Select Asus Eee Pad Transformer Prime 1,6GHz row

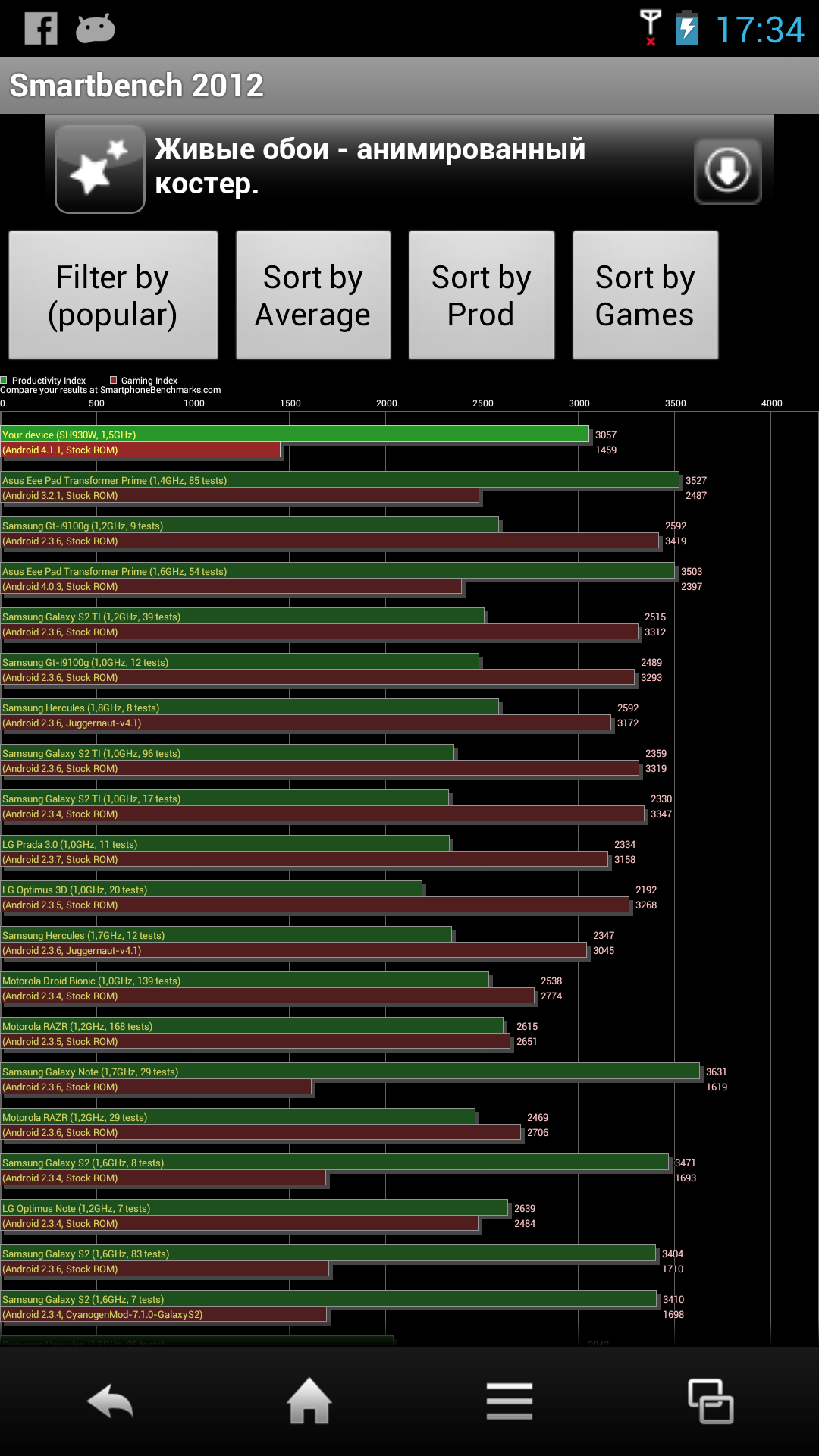click(337, 579)
